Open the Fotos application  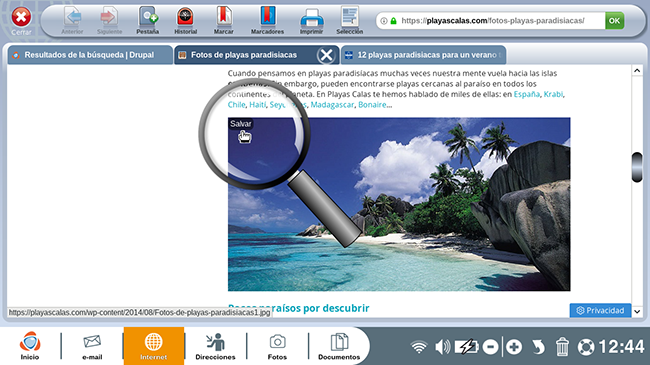pos(277,346)
